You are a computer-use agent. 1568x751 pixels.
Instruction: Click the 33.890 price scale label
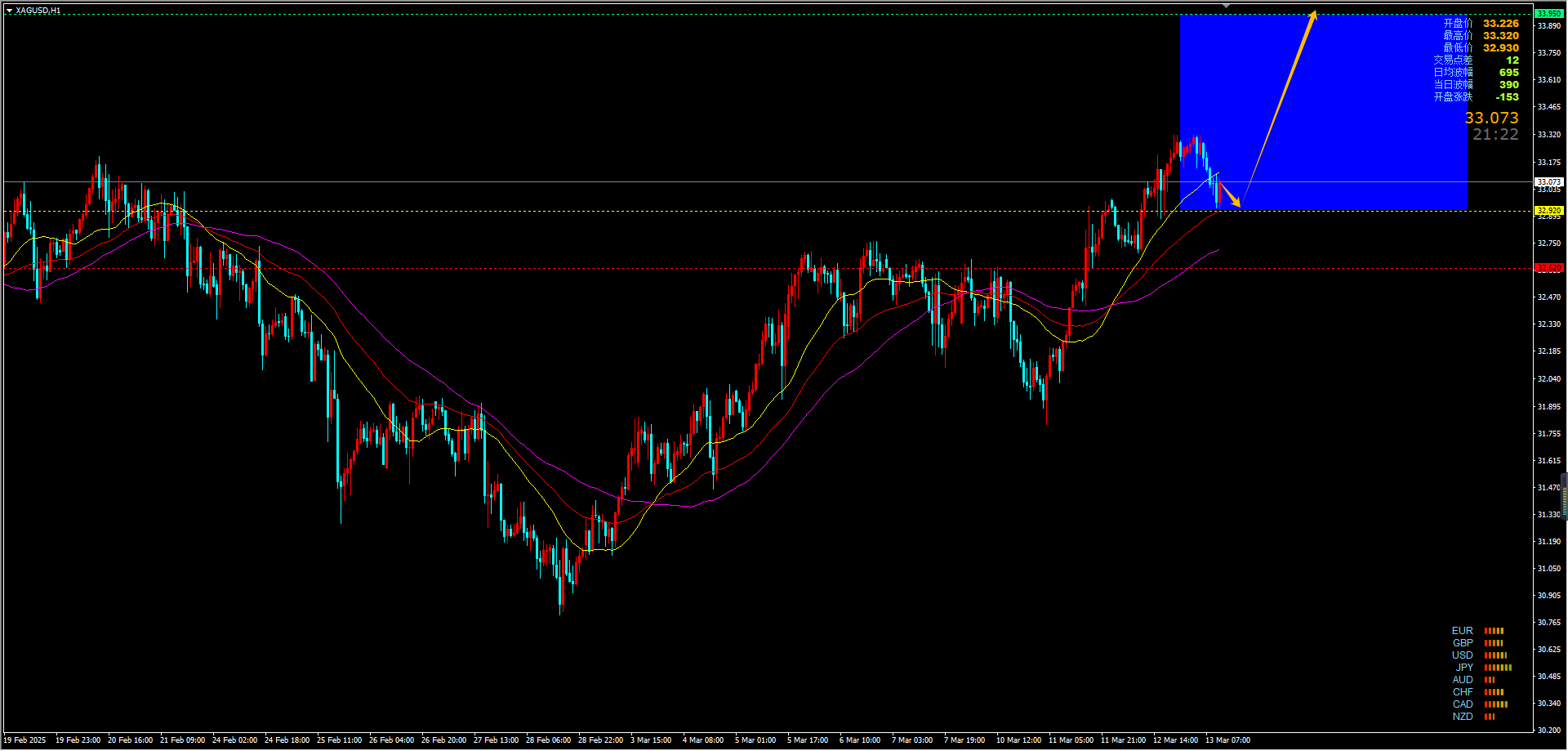tap(1549, 26)
